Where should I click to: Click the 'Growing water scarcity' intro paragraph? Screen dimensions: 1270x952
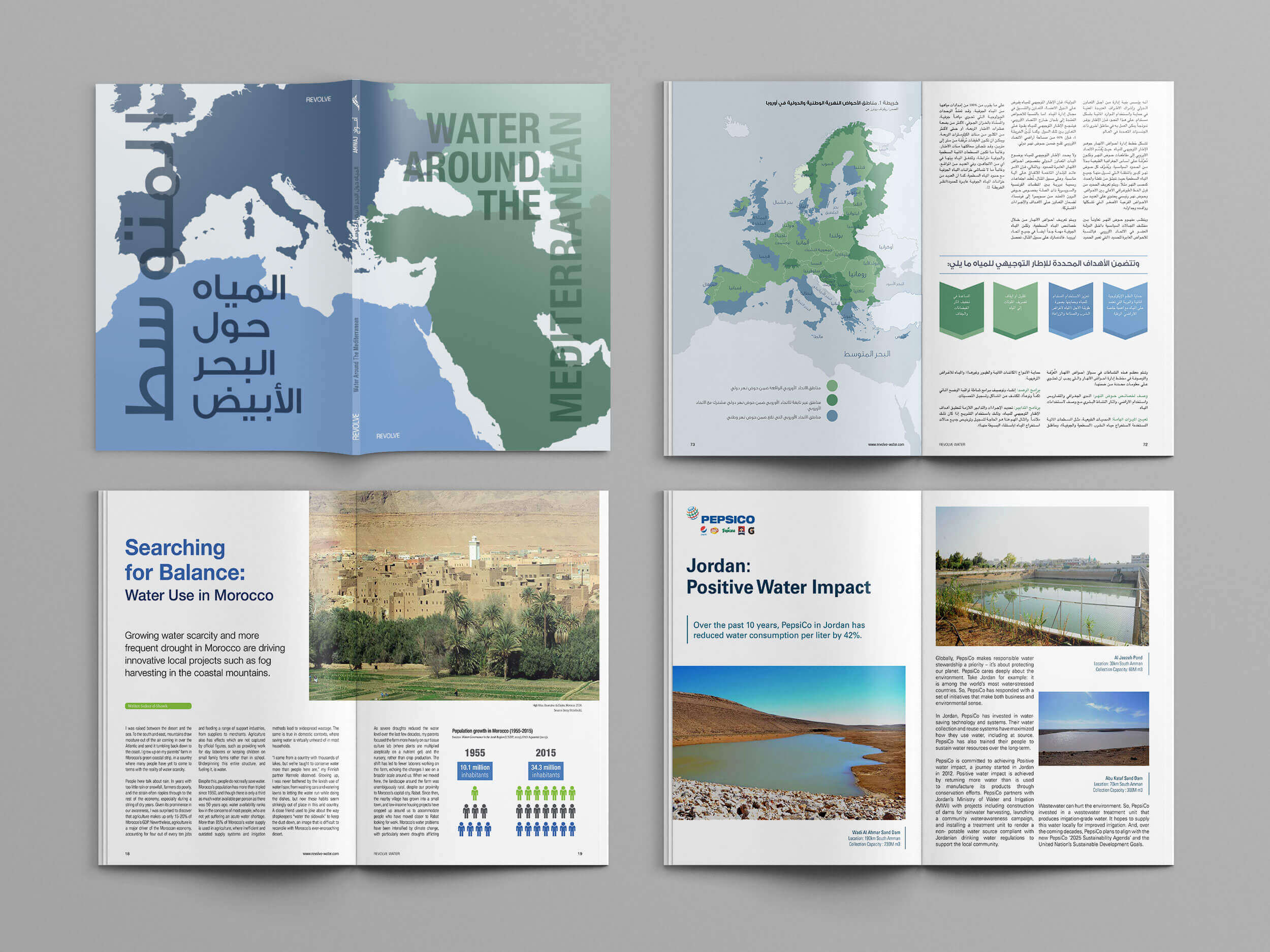click(x=205, y=654)
